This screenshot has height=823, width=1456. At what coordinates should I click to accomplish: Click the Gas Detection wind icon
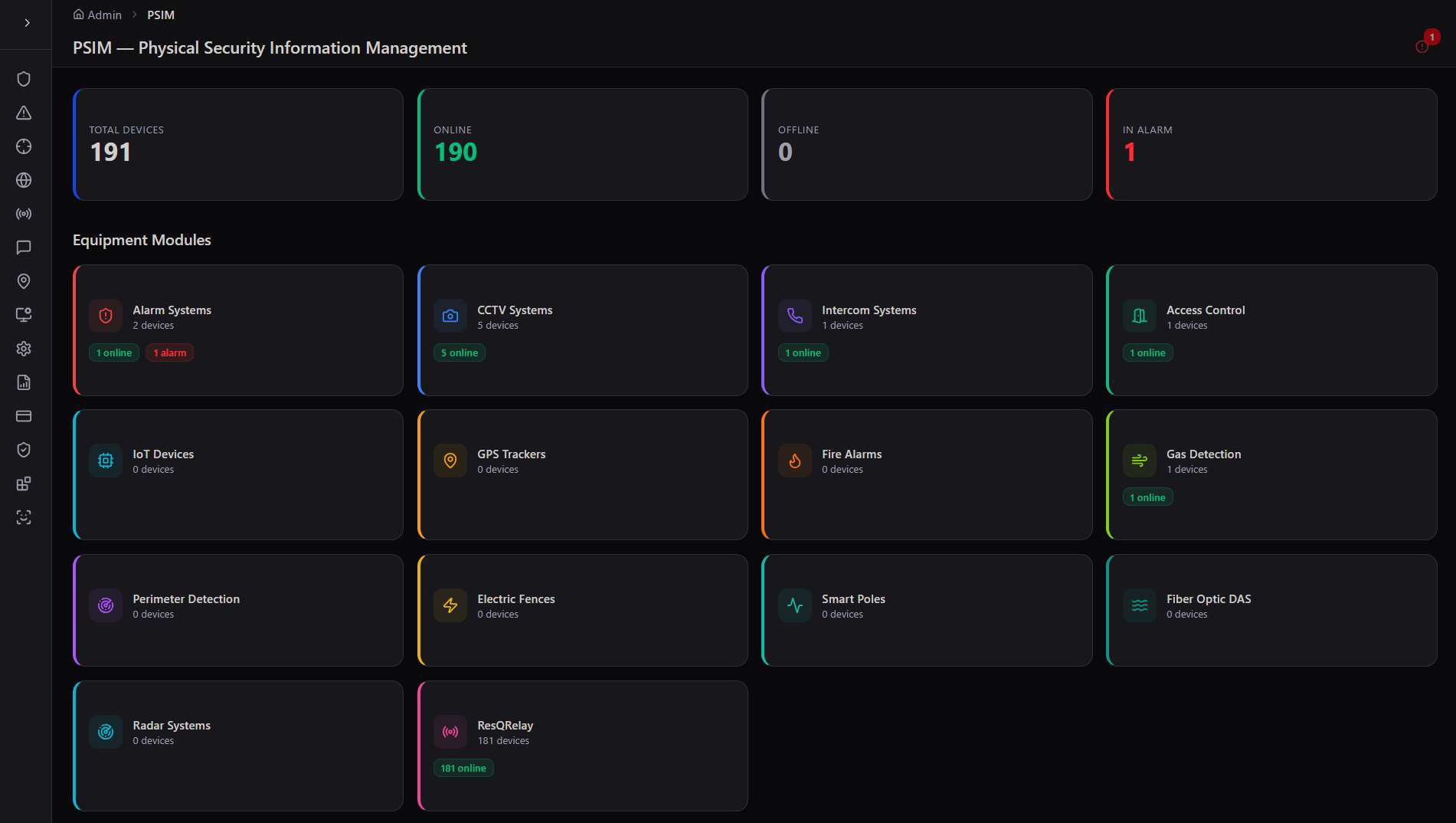(x=1140, y=461)
